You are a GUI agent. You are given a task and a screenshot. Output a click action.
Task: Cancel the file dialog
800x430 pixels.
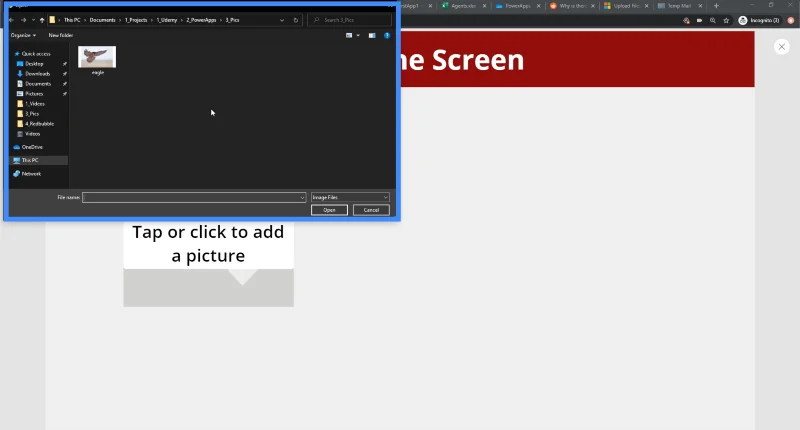(371, 210)
